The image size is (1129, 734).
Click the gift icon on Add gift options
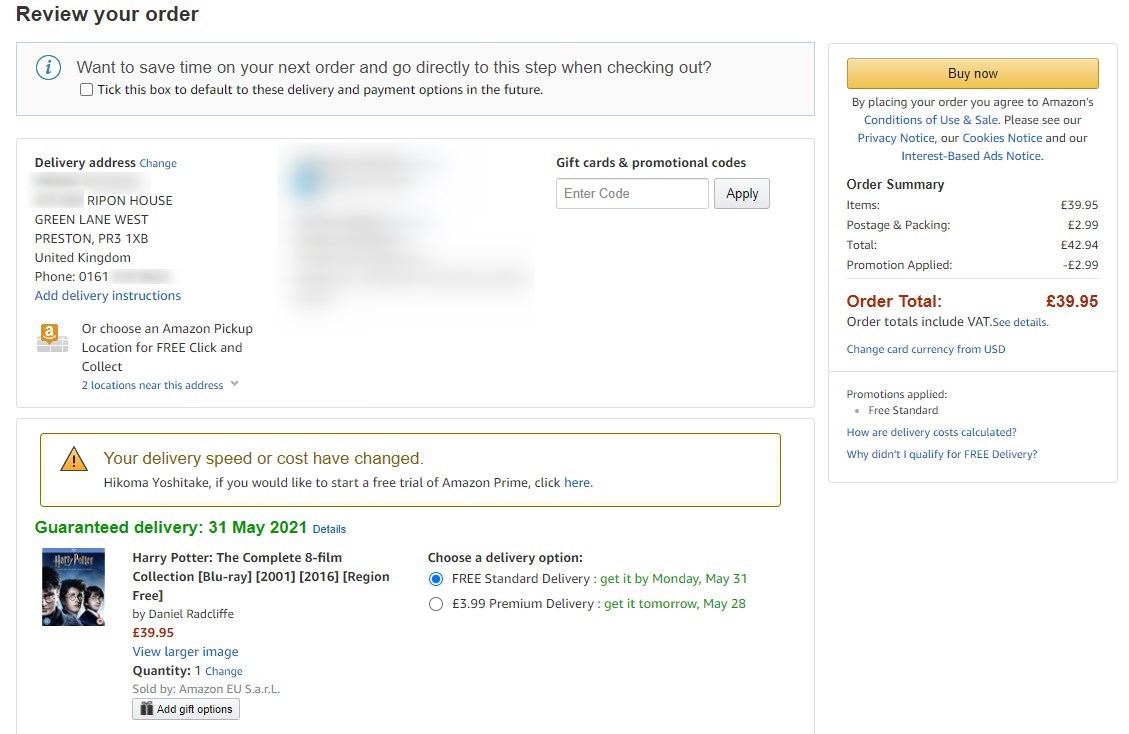[x=147, y=709]
